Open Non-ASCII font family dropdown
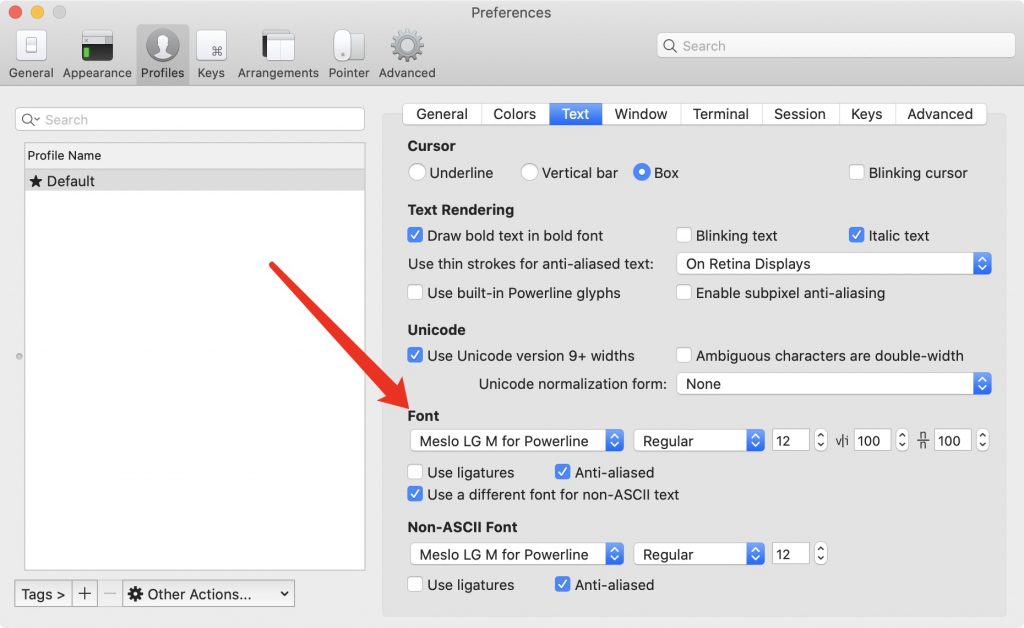The image size is (1024, 628). tap(517, 554)
